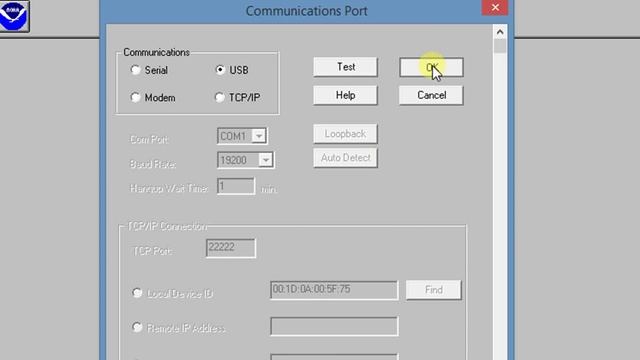Click the Auto Detect button
The width and height of the screenshot is (640, 360).
[345, 158]
